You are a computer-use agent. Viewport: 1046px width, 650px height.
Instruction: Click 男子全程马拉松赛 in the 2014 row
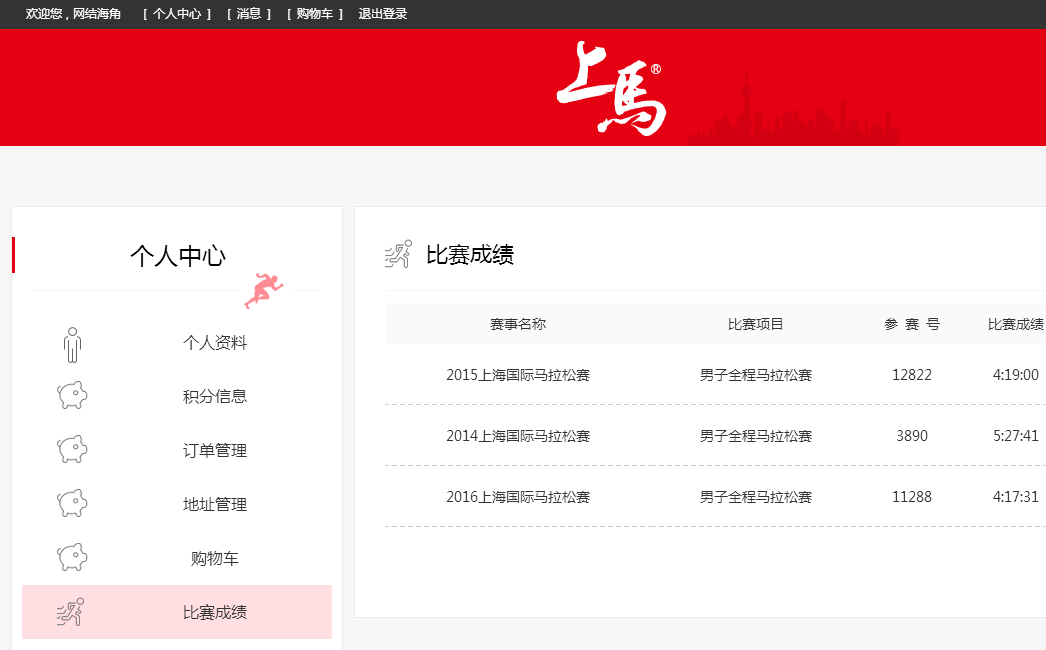(x=756, y=436)
